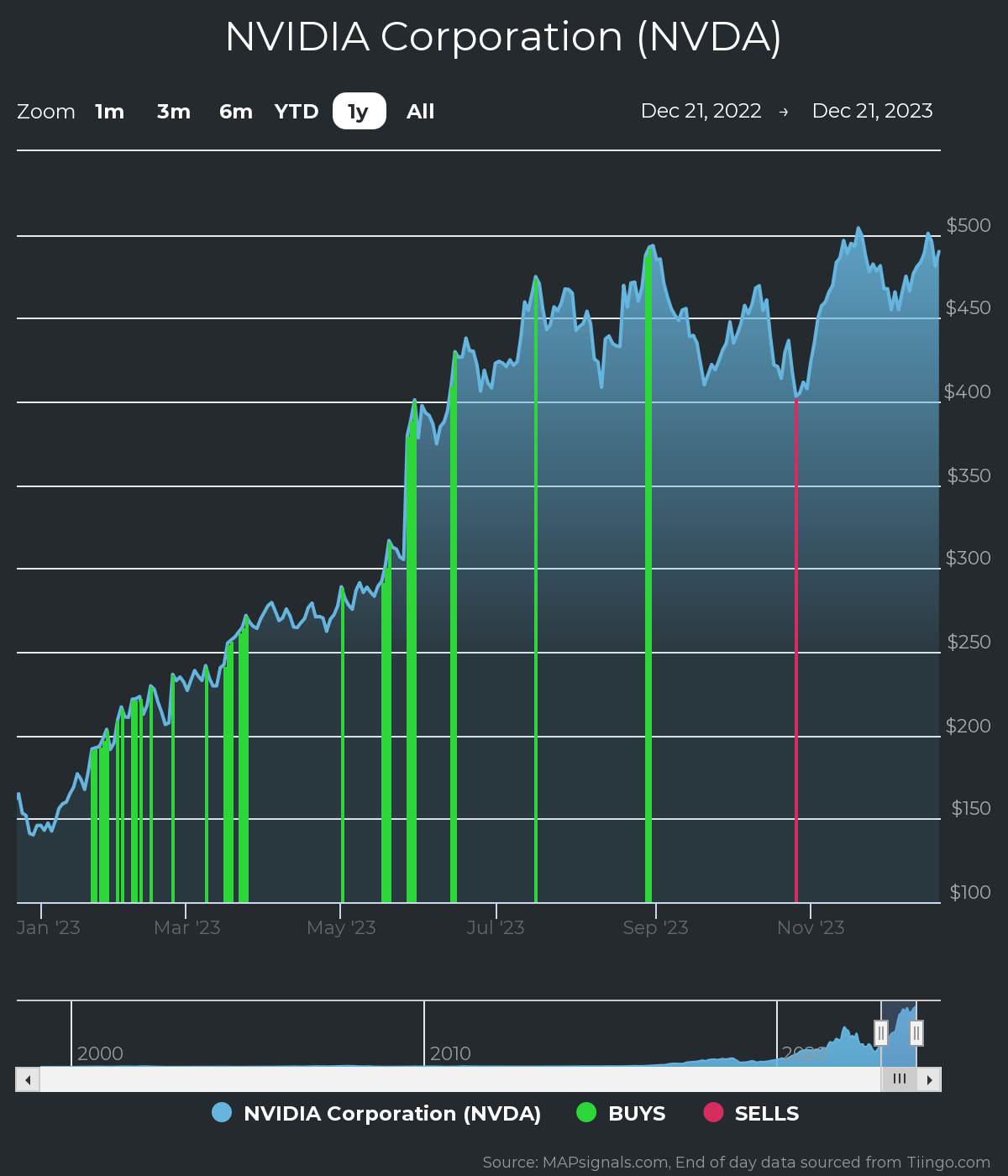Toggle the NVIDIA Corporation blue legend dot

pos(222,1113)
